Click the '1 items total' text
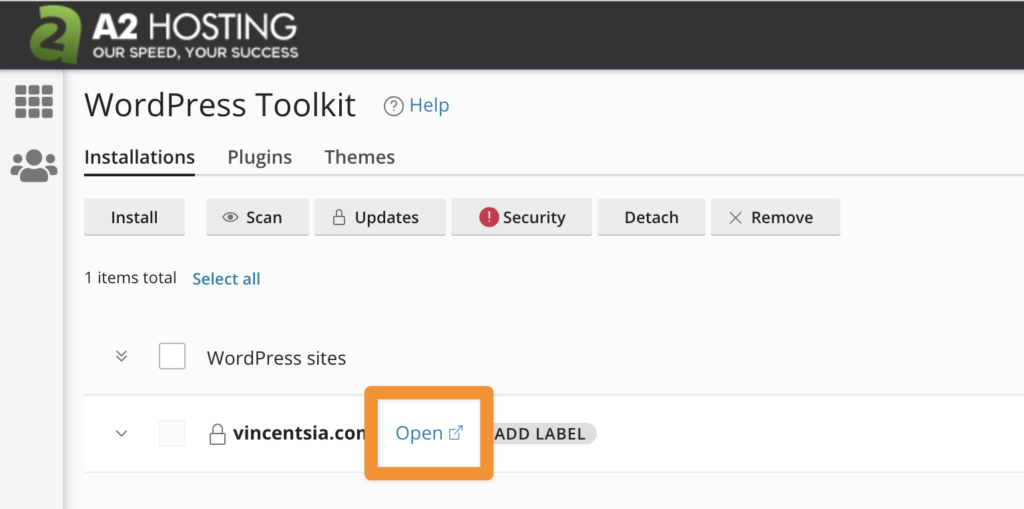This screenshot has height=509, width=1024. click(x=131, y=278)
